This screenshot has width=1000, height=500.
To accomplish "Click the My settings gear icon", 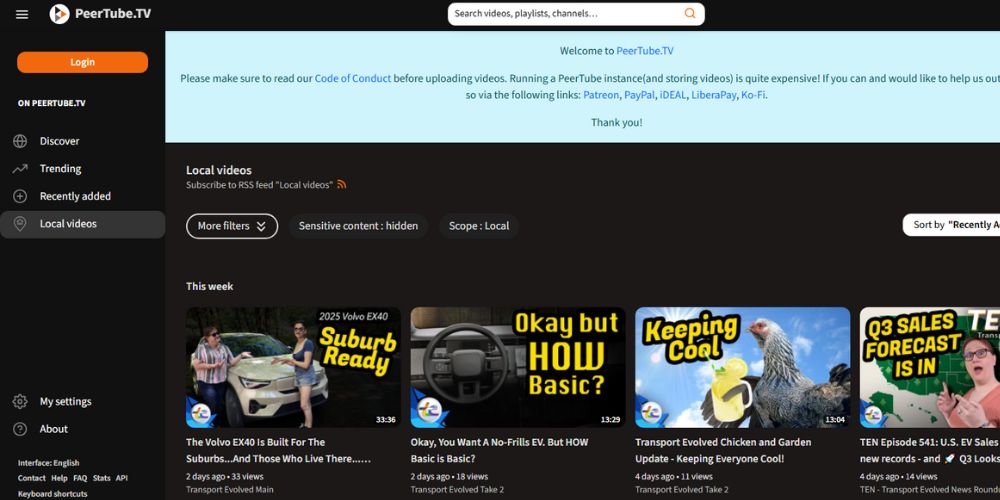I will tap(20, 401).
